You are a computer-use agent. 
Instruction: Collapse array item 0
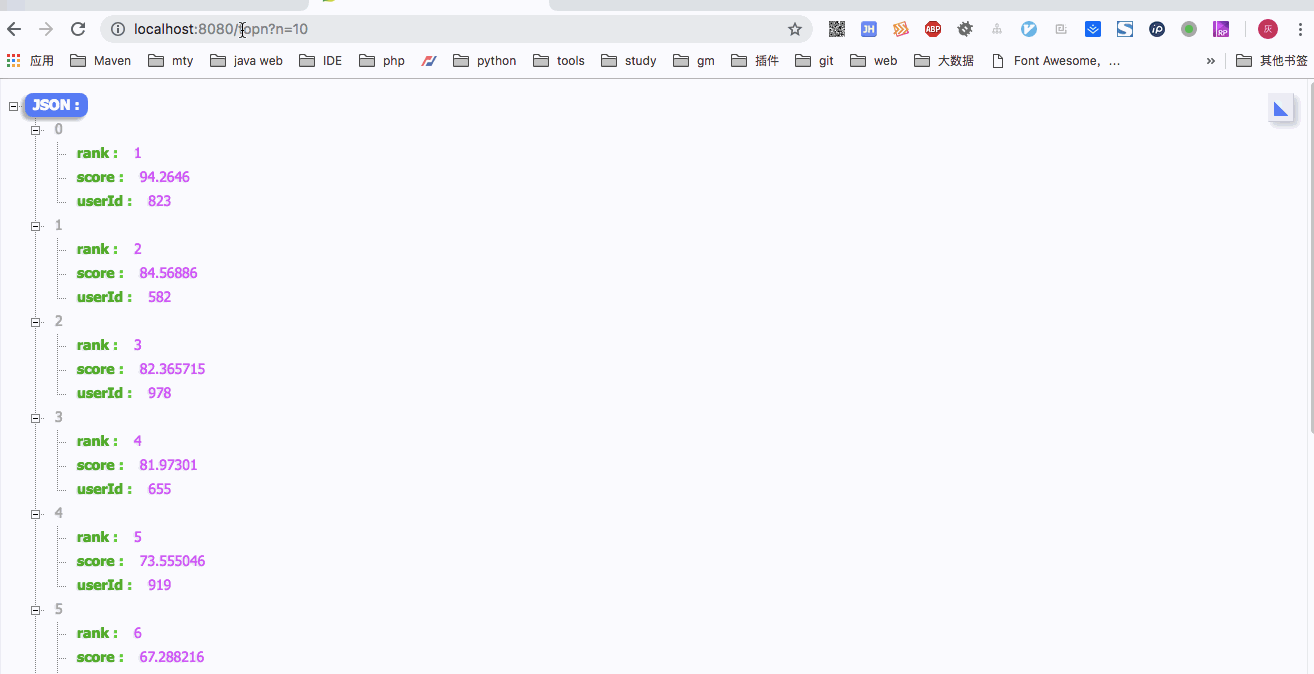point(36,130)
